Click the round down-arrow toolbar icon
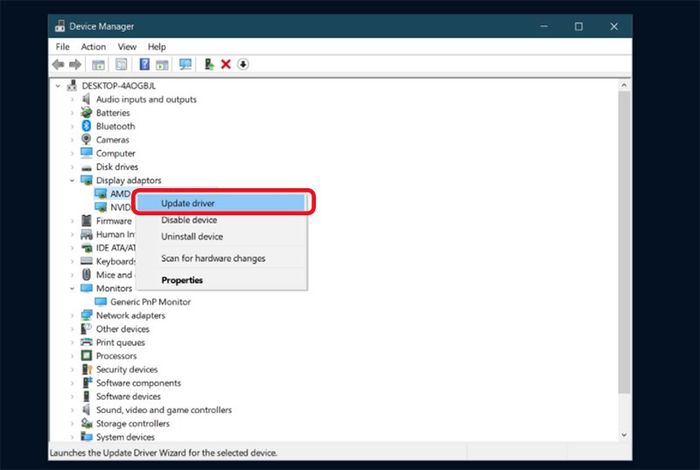The width and height of the screenshot is (700, 470). pyautogui.click(x=243, y=64)
